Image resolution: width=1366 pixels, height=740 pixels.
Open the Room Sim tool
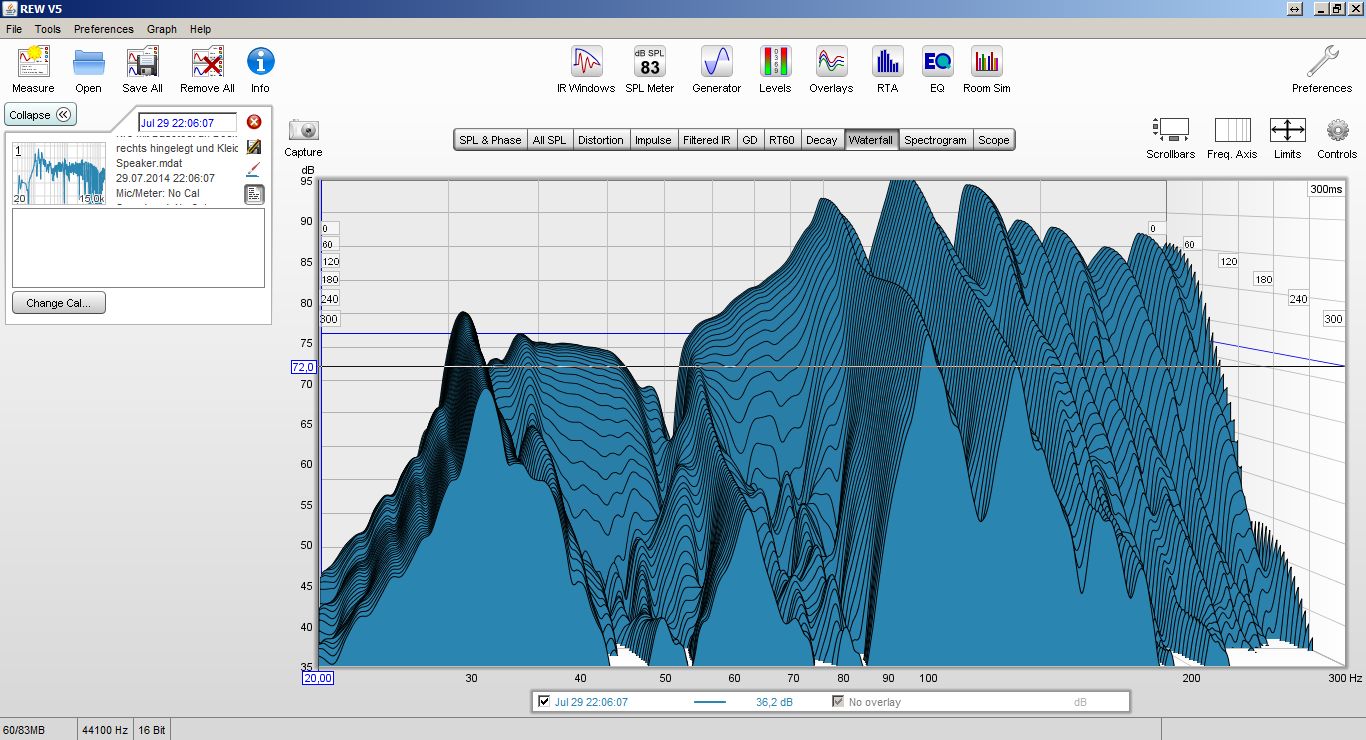coord(987,62)
